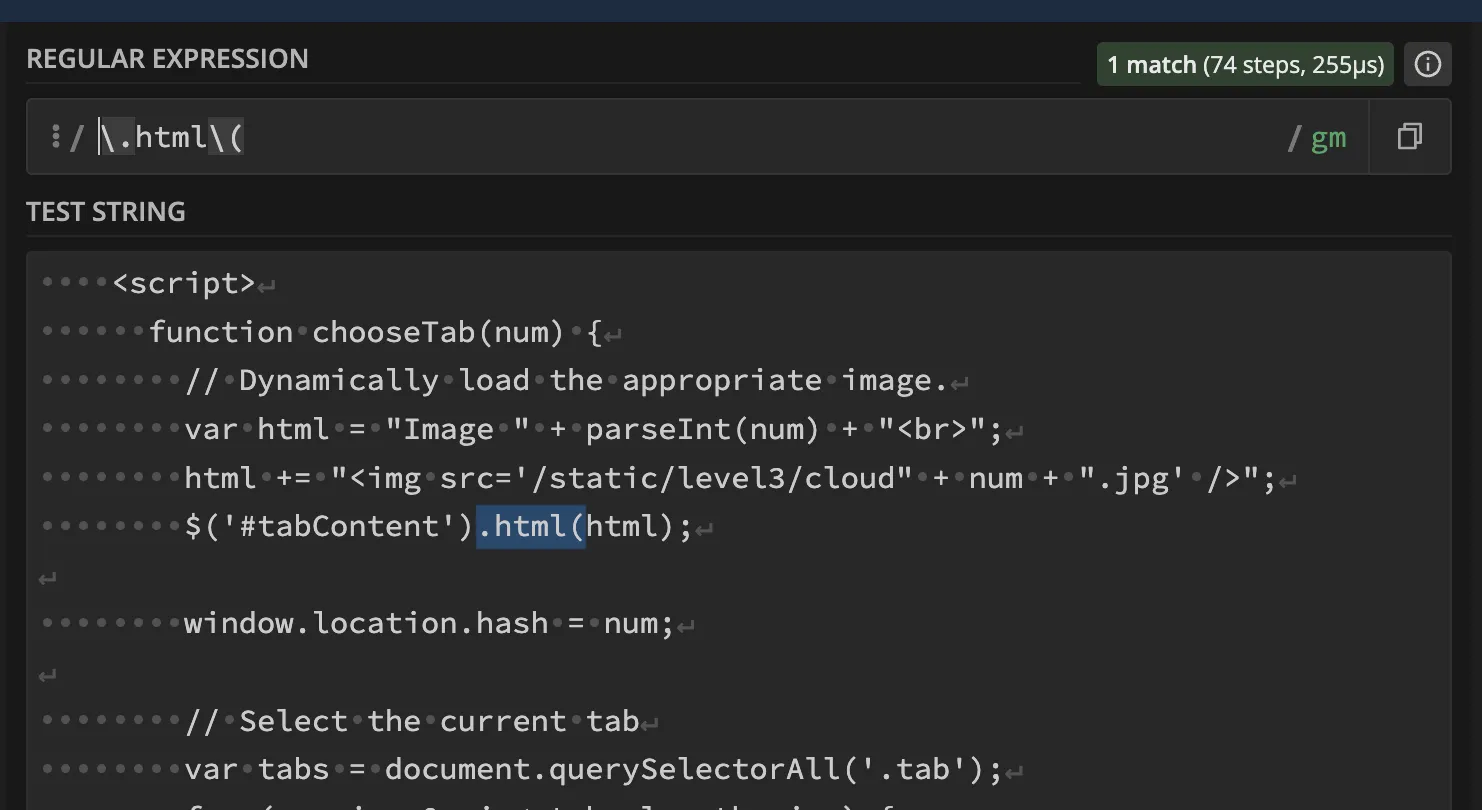Click the vertical dots handle beside the regex
The image size is (1482, 810).
point(55,136)
